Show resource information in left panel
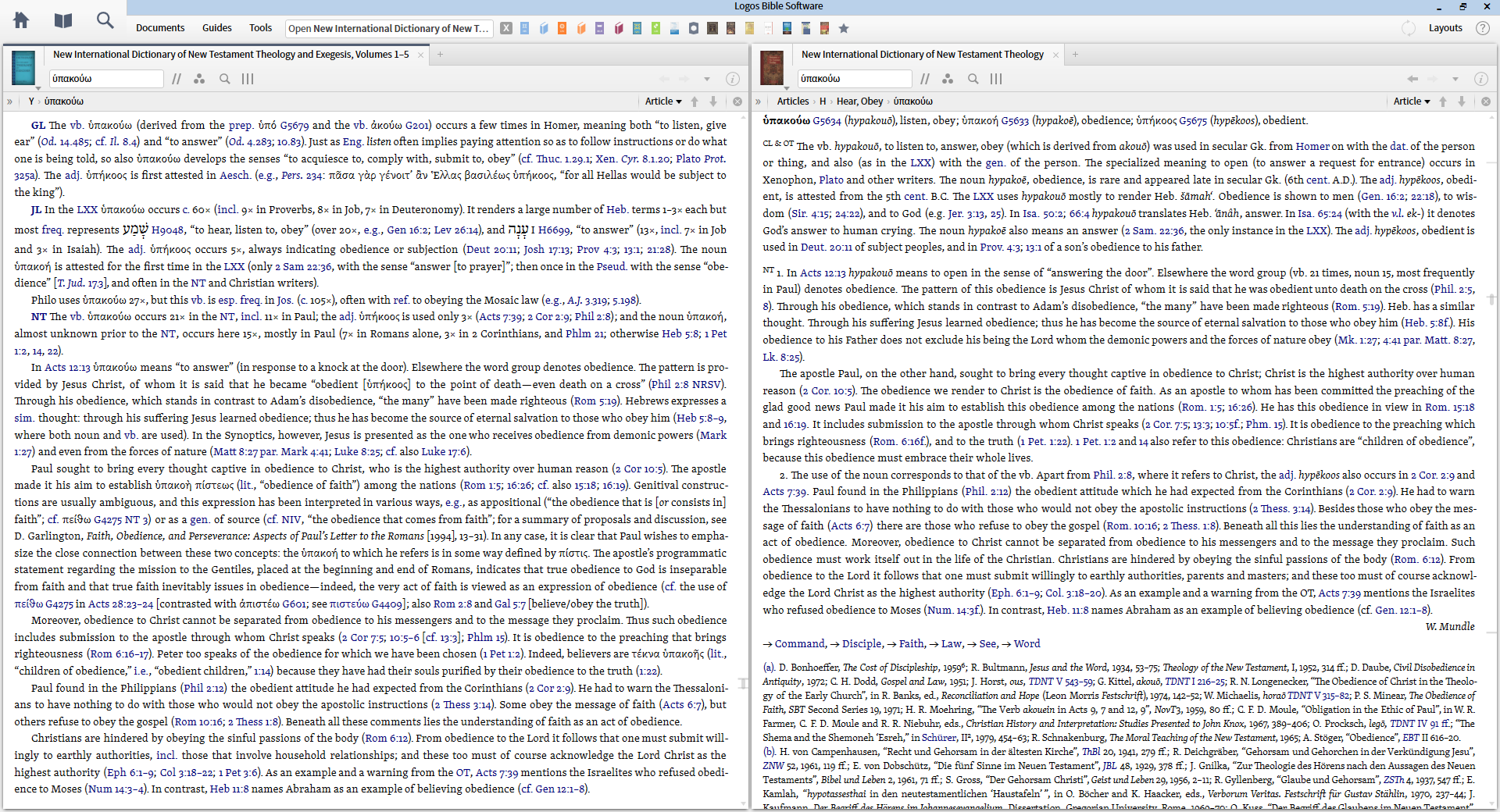 (733, 79)
